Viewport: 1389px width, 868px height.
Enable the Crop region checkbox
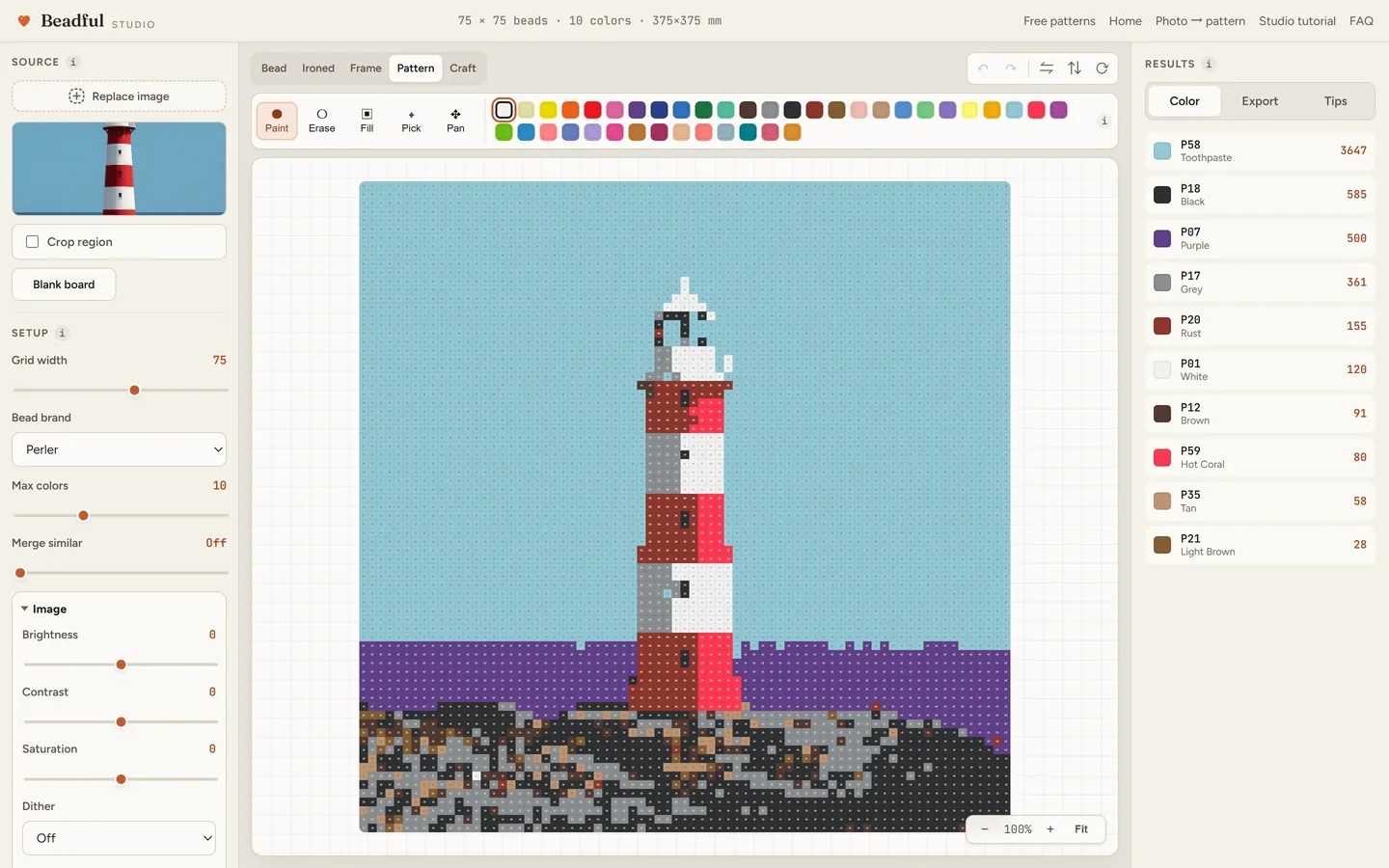click(x=33, y=242)
